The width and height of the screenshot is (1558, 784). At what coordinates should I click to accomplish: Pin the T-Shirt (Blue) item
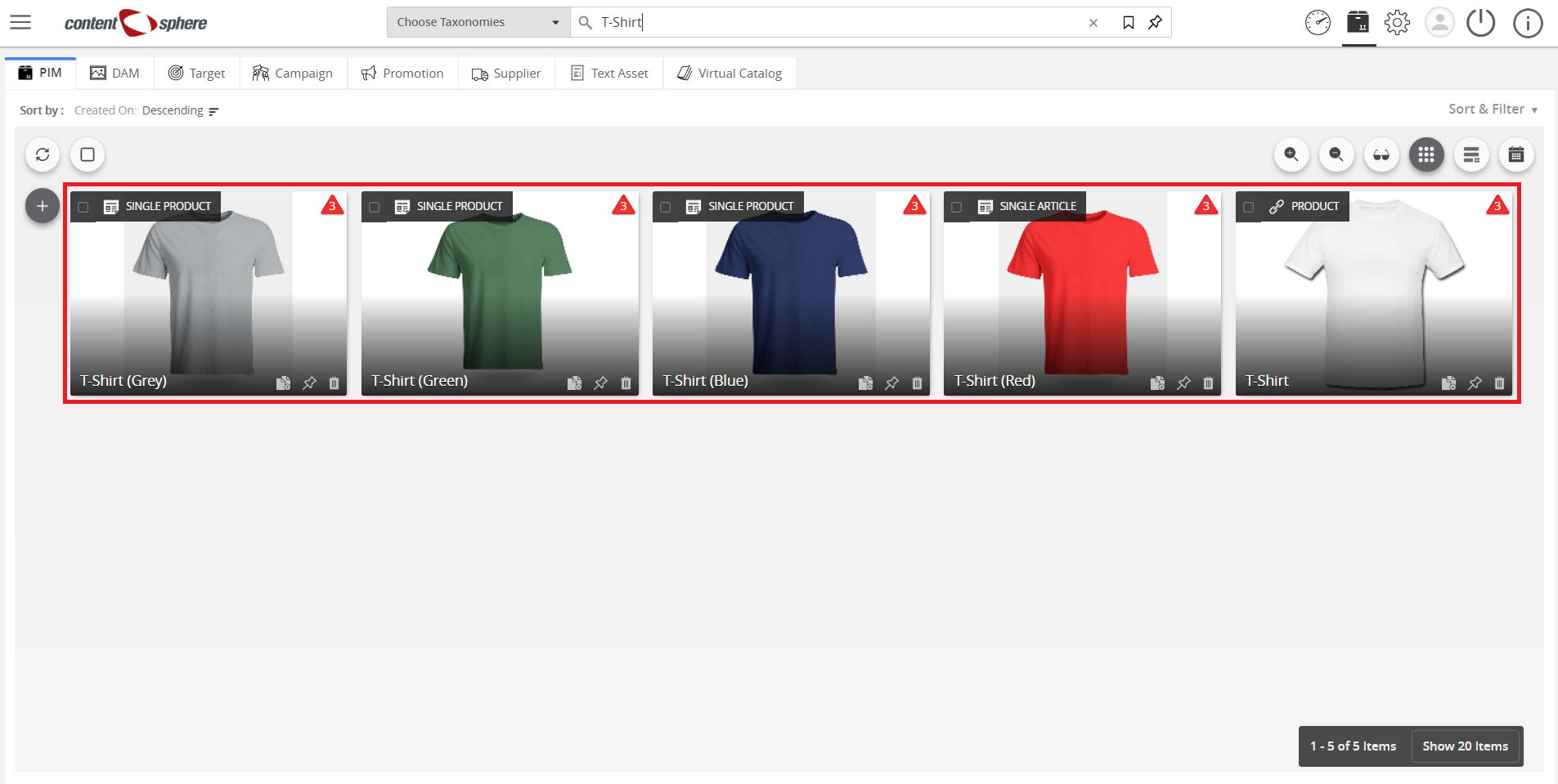[x=891, y=383]
